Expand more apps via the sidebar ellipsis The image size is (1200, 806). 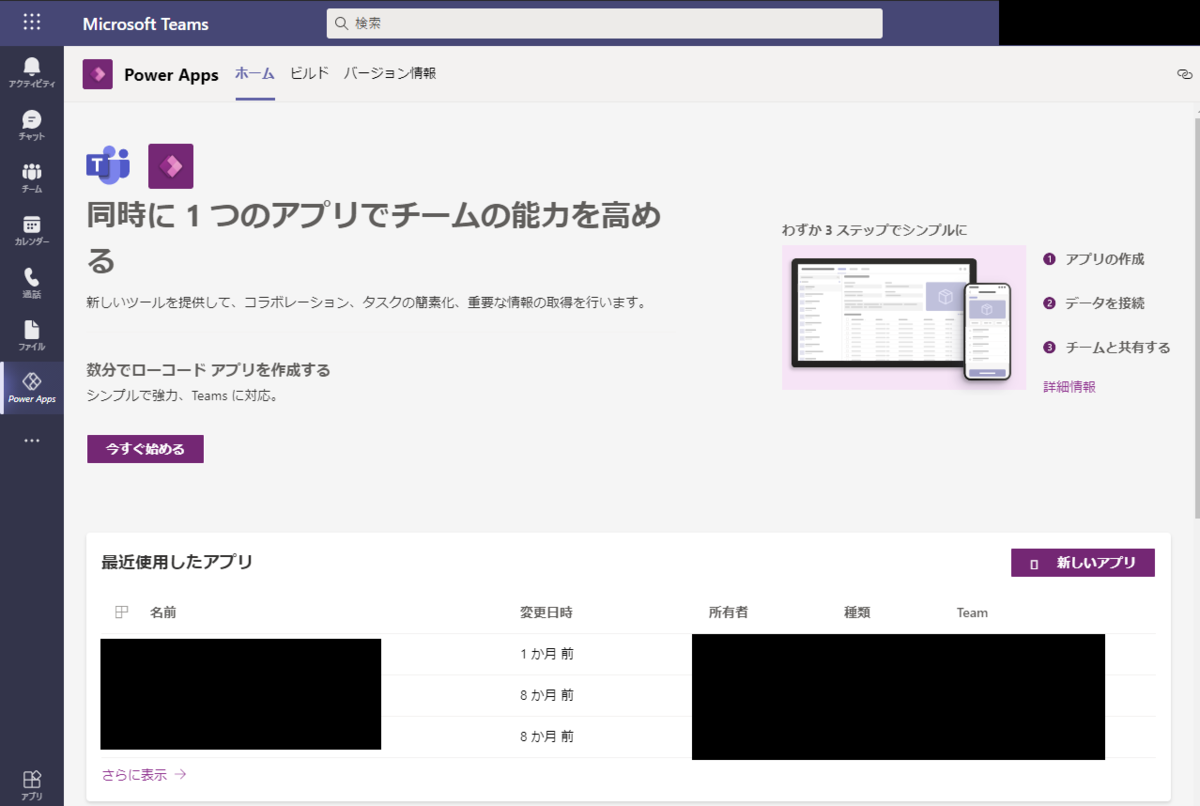[x=32, y=440]
